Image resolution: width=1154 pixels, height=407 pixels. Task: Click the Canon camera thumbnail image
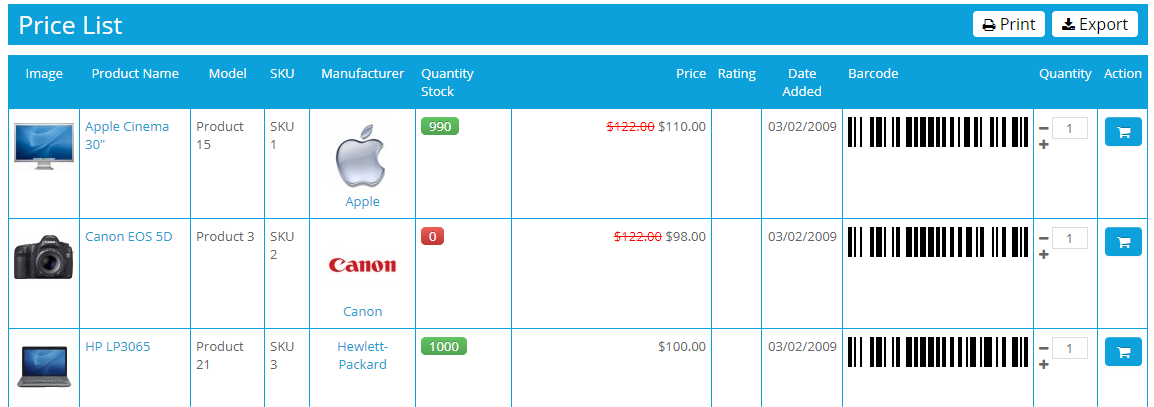click(43, 257)
